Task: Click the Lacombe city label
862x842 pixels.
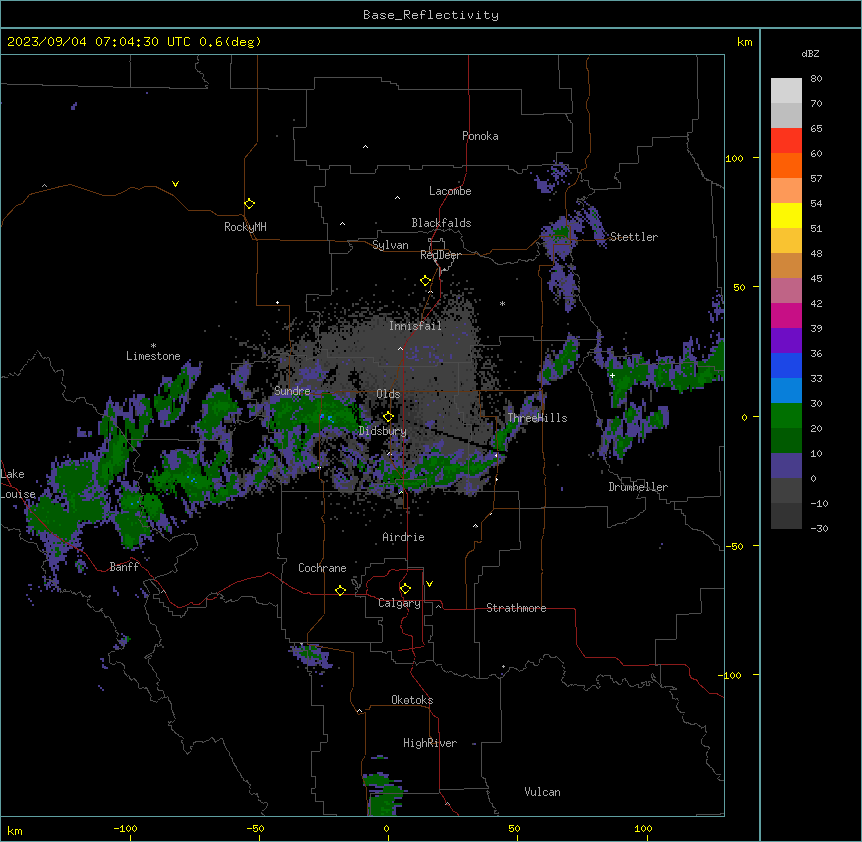Action: click(450, 191)
